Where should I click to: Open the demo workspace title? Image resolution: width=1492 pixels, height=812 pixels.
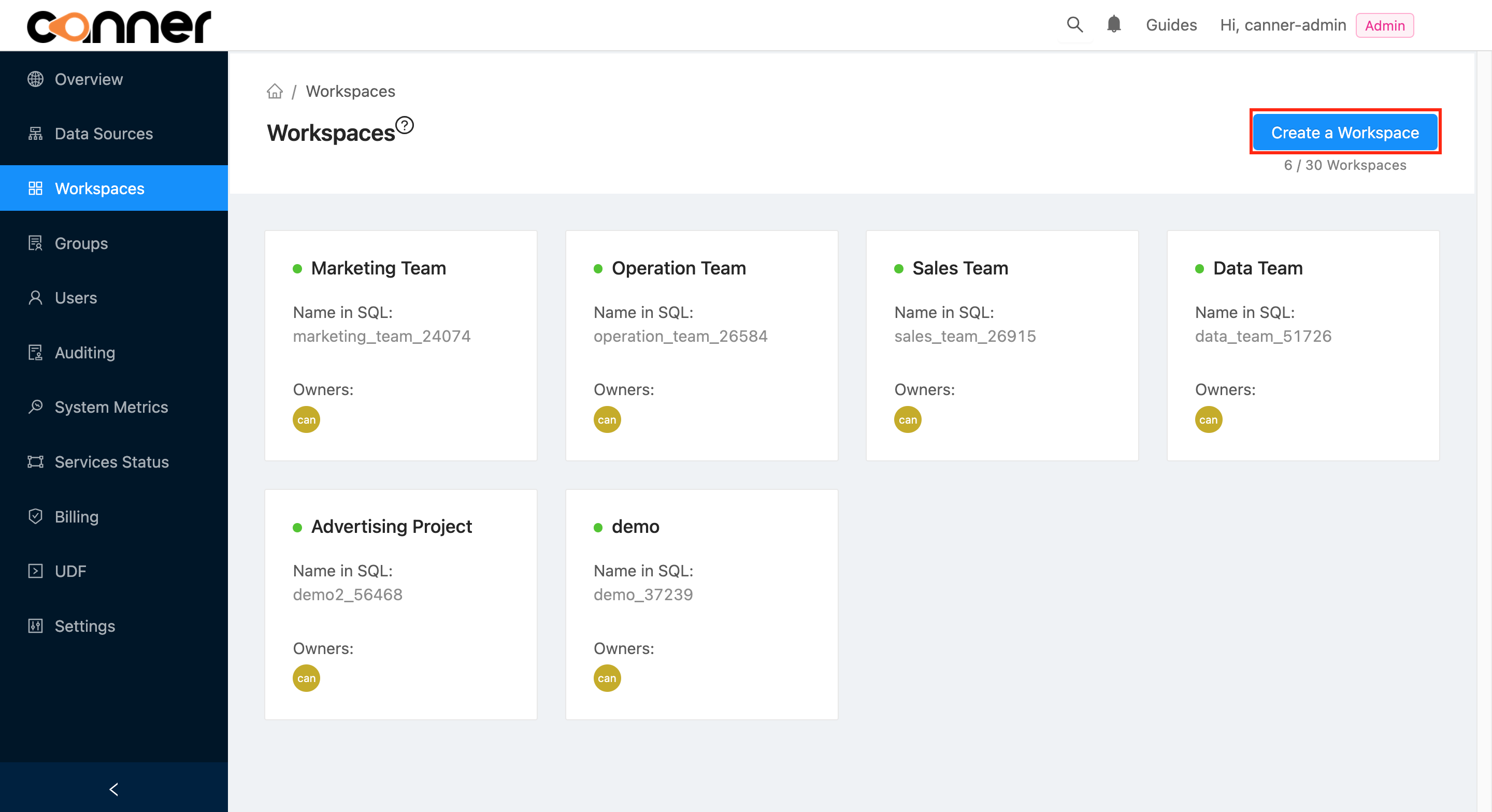point(635,527)
